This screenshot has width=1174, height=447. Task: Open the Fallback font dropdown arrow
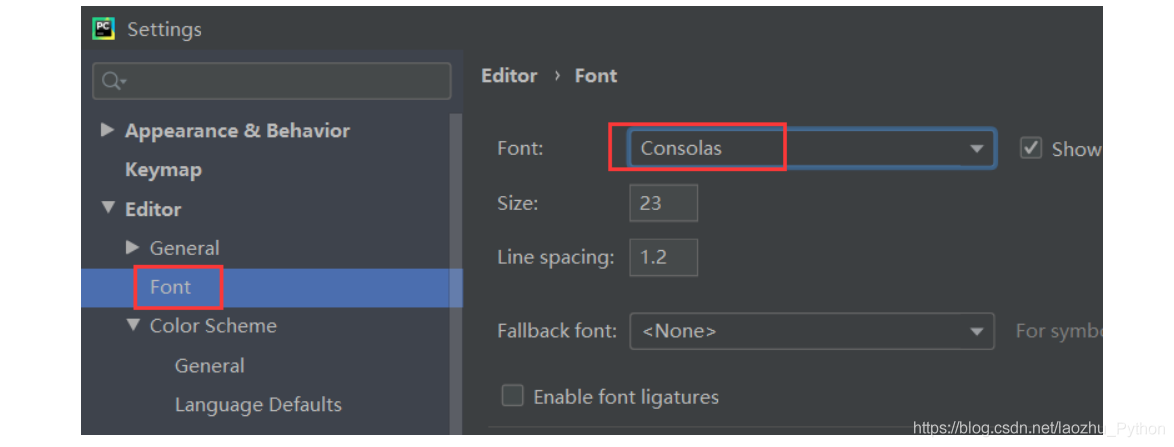pyautogui.click(x=976, y=331)
